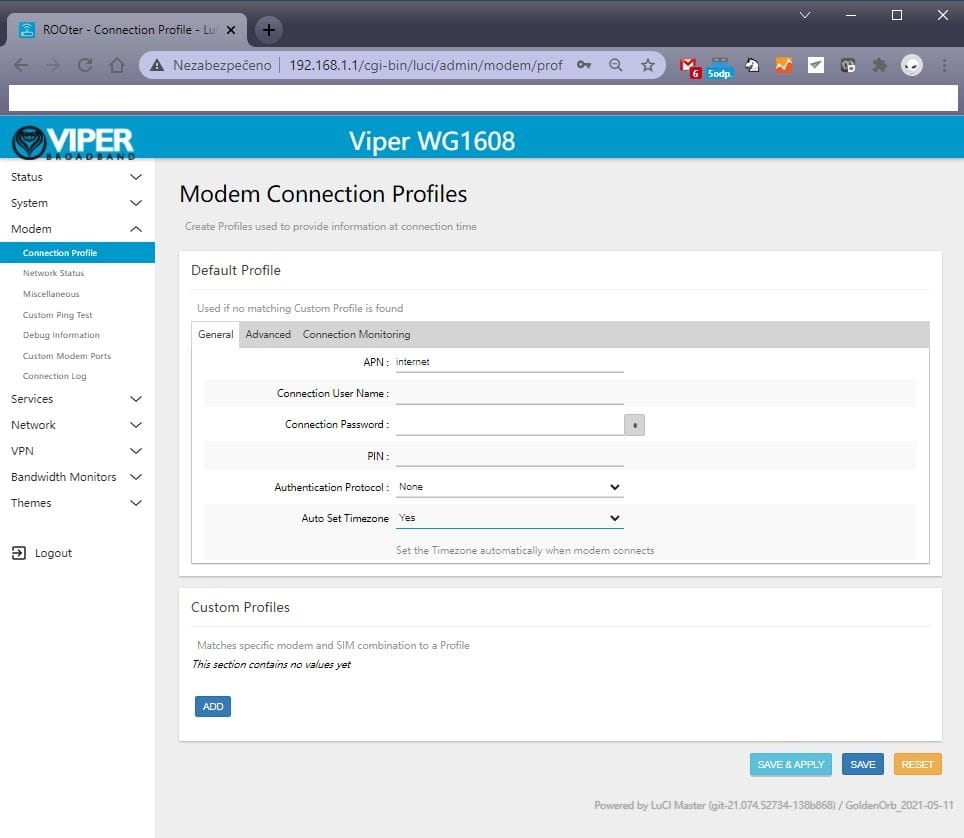Viewport: 964px width, 838px height.
Task: Open Chrome three-dot menu
Action: click(944, 65)
